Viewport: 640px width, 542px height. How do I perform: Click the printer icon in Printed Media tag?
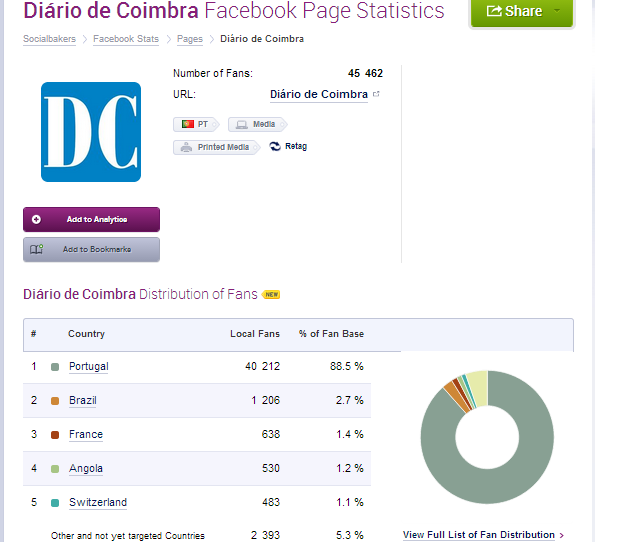[187, 147]
